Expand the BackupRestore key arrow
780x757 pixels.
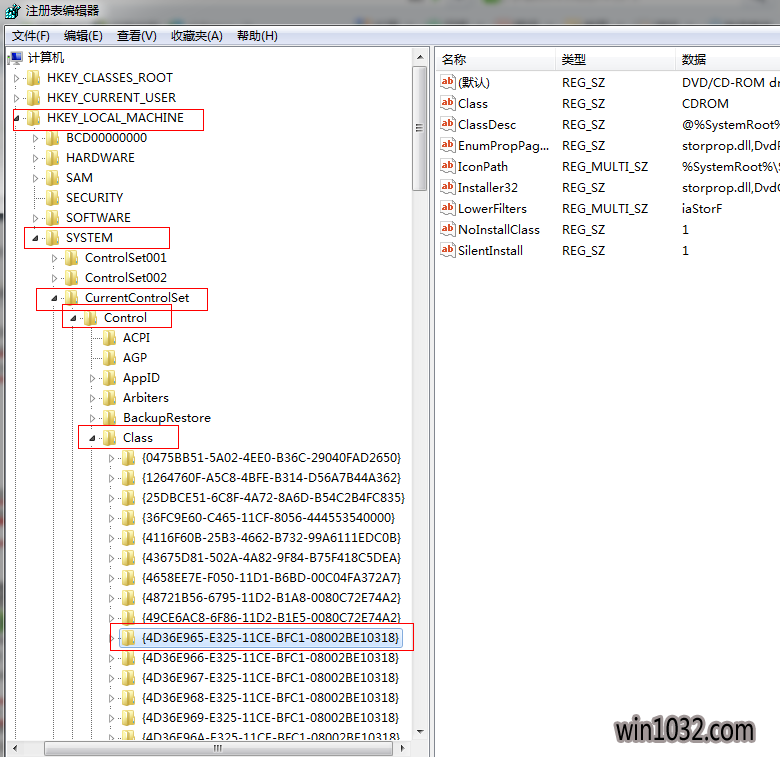93,418
